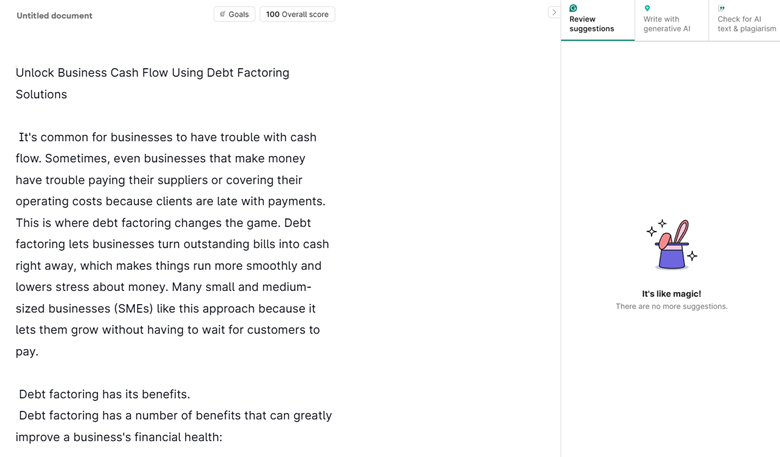Image resolution: width=780 pixels, height=457 pixels.
Task: Click the icon above Write with generative AI
Action: tap(647, 8)
